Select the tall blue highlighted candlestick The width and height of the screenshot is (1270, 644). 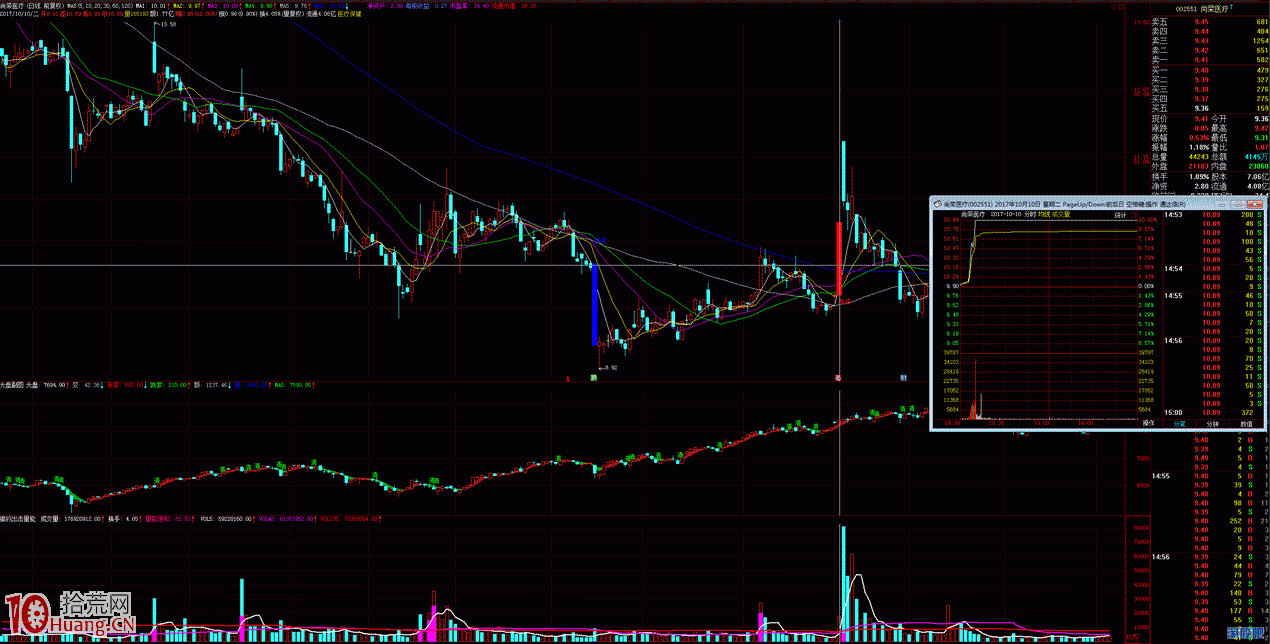(x=594, y=304)
